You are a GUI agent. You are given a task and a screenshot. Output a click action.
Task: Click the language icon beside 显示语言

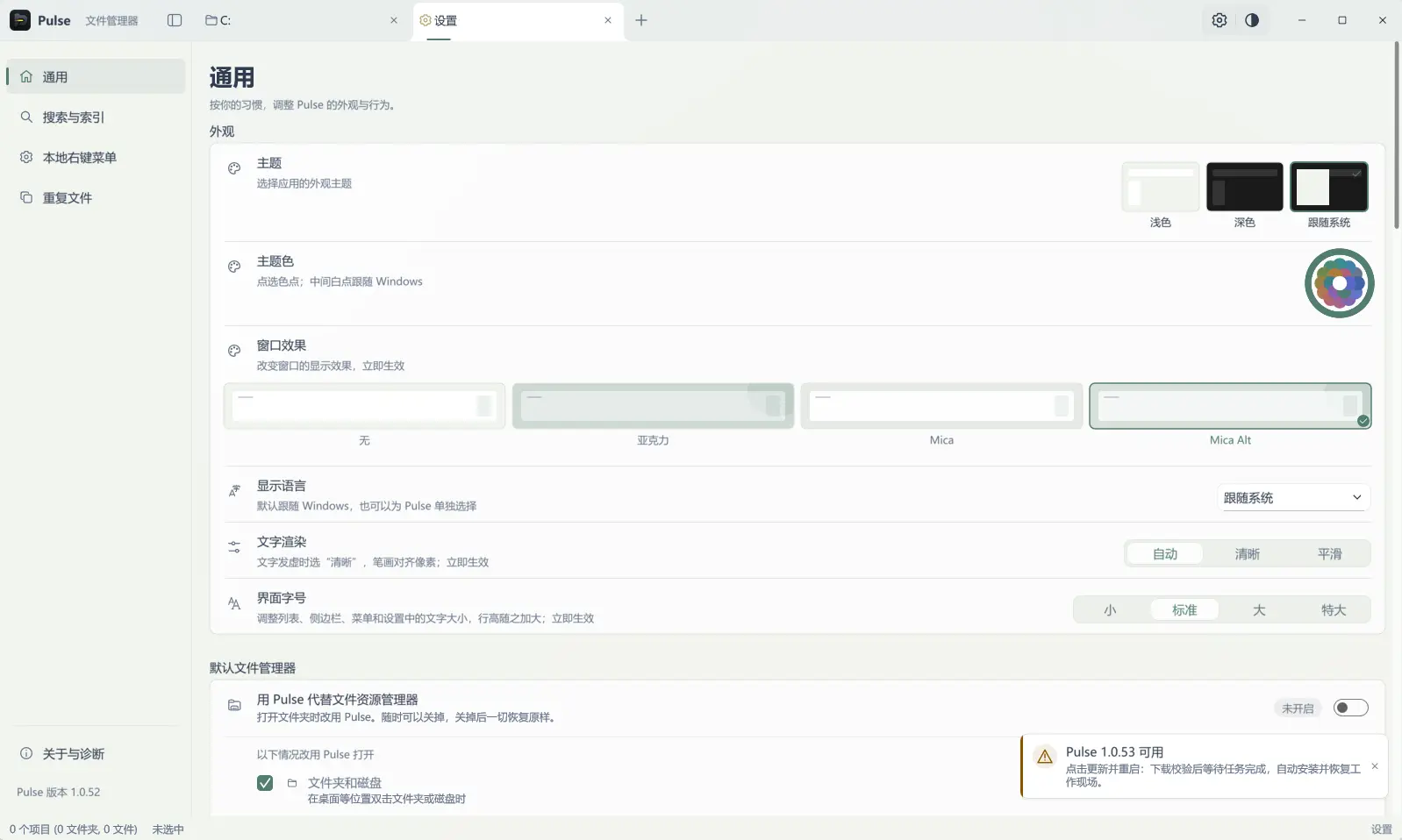tap(234, 491)
